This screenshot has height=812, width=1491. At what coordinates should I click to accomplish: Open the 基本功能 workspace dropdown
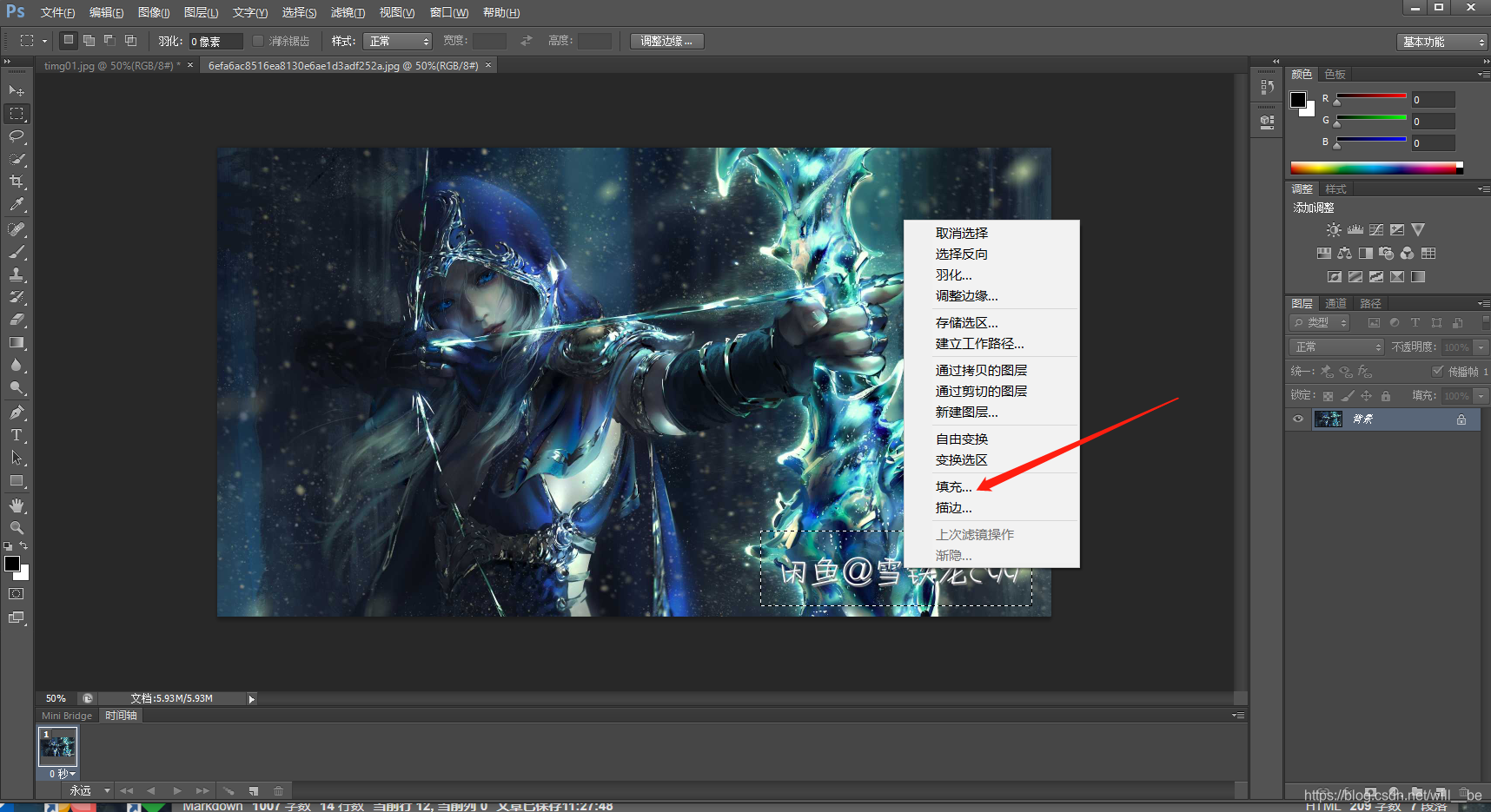coord(1443,42)
